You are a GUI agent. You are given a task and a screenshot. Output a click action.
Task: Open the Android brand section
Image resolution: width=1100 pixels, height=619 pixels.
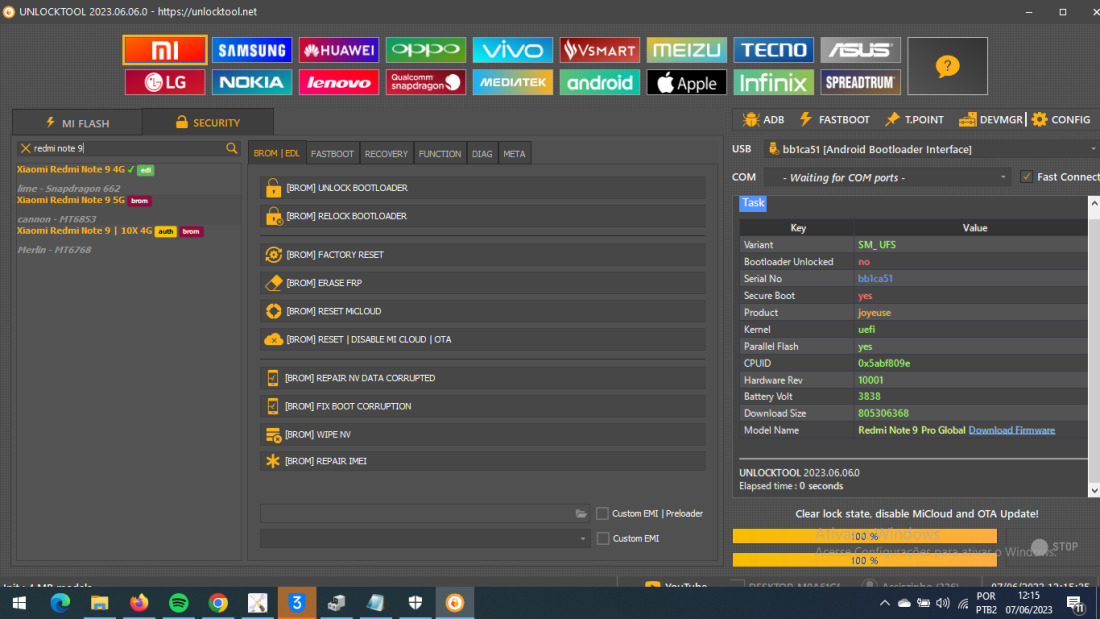click(x=600, y=82)
